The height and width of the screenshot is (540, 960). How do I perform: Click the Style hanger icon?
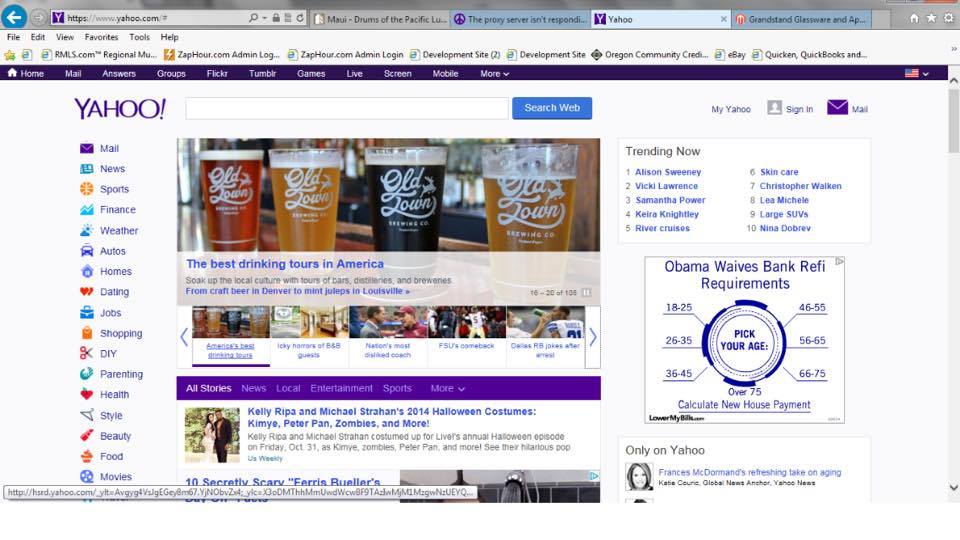click(86, 415)
